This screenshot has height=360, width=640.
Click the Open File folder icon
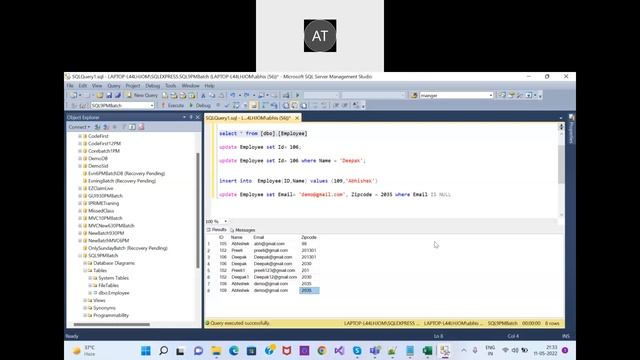(x=100, y=95)
